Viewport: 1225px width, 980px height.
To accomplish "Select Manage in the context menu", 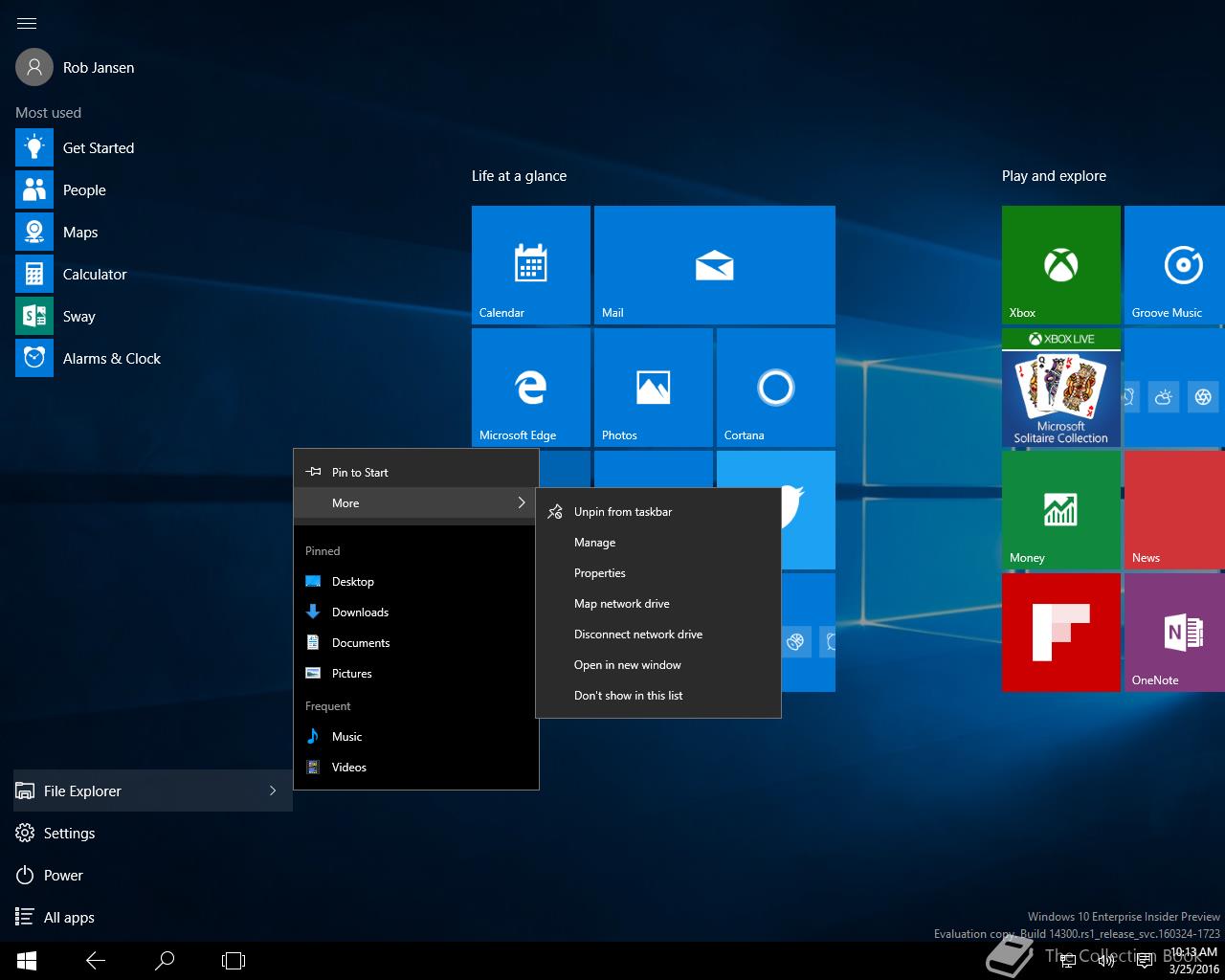I will [658, 542].
